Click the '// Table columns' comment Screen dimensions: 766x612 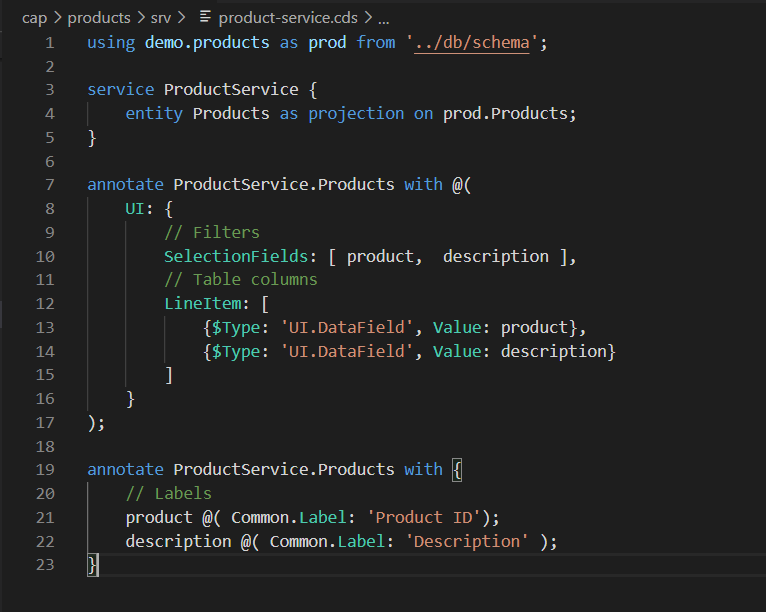241,280
